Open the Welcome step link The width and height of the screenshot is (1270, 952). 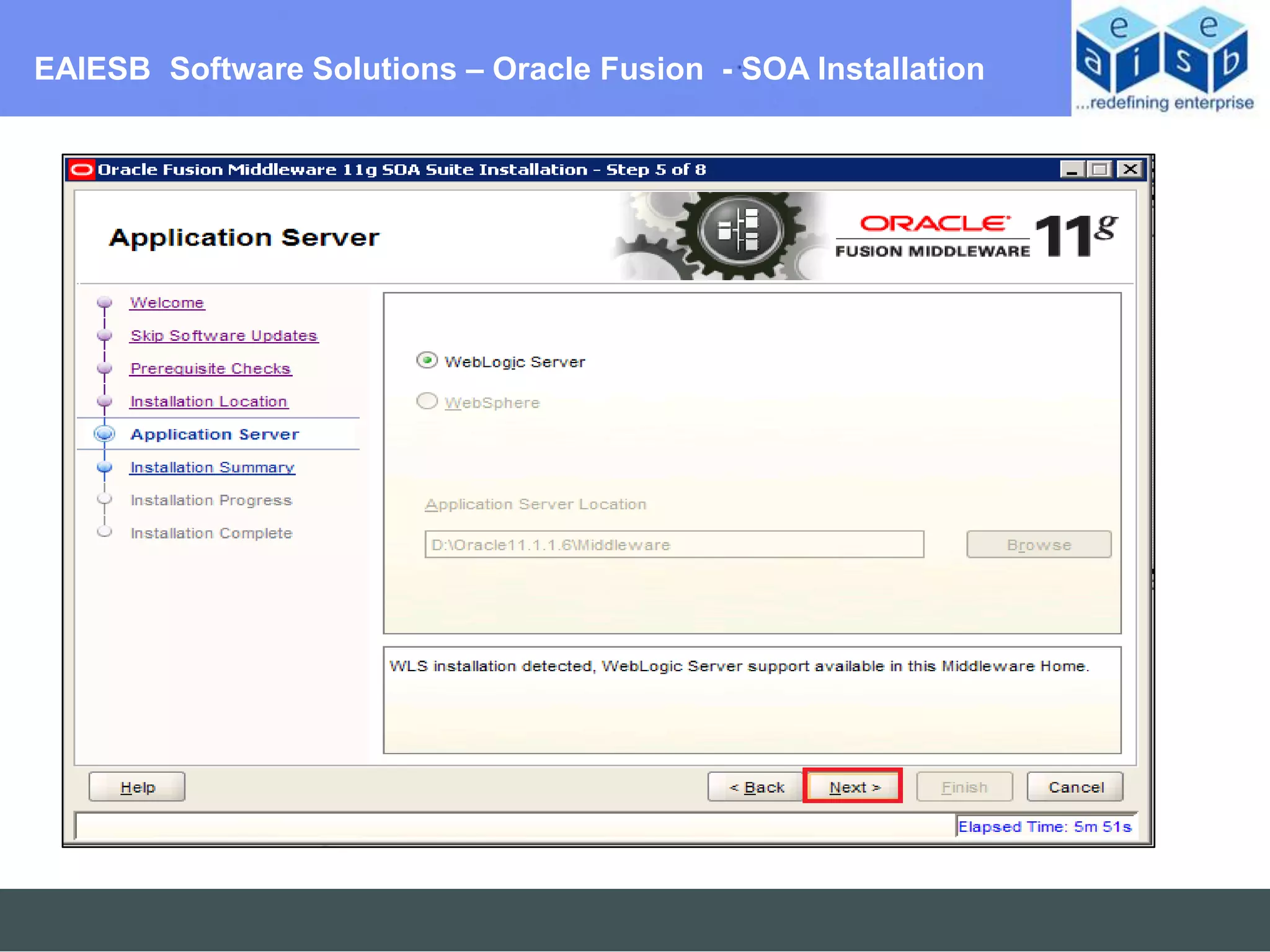tap(167, 302)
